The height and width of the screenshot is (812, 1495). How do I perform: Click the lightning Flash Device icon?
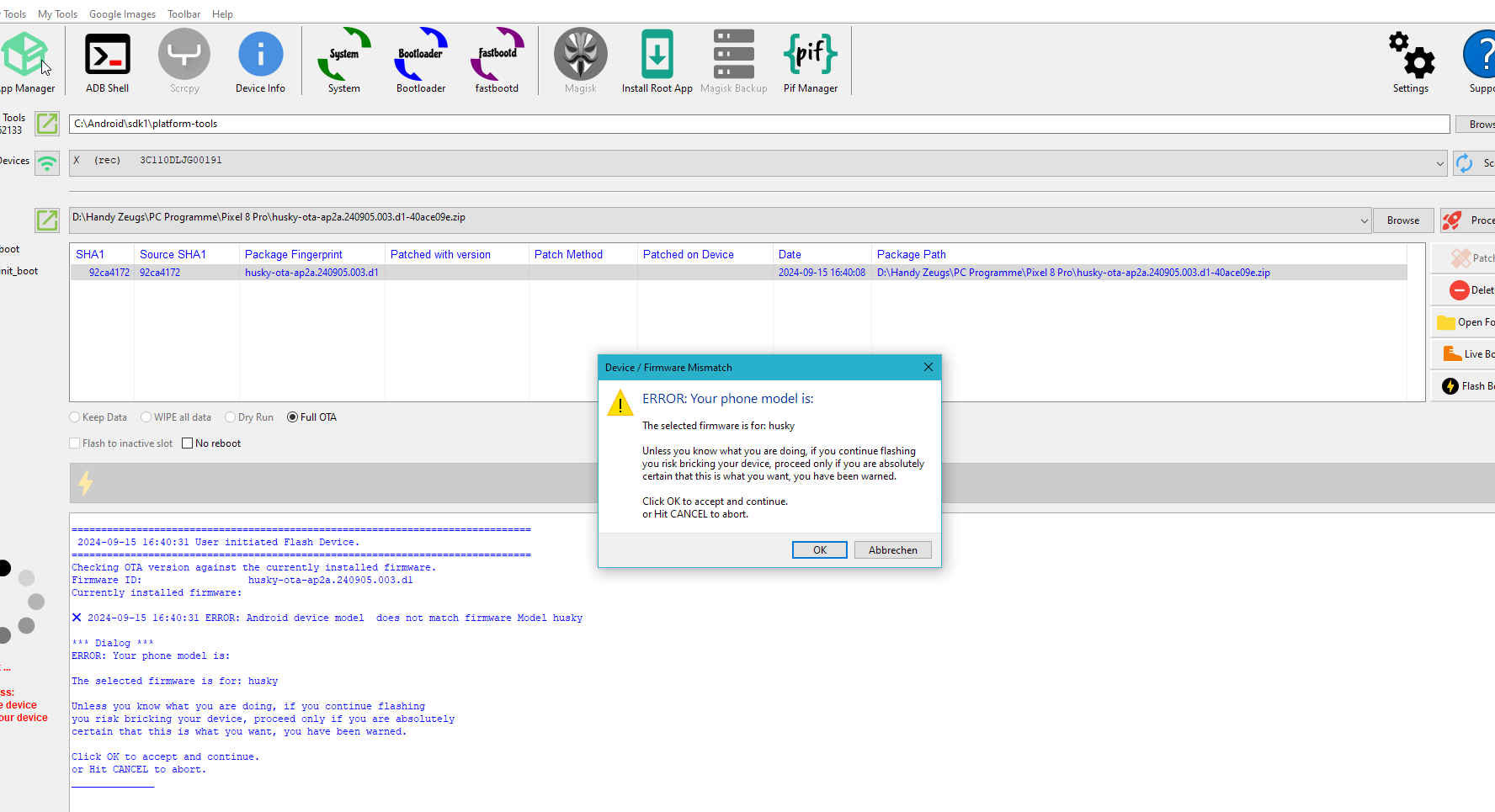tap(85, 483)
